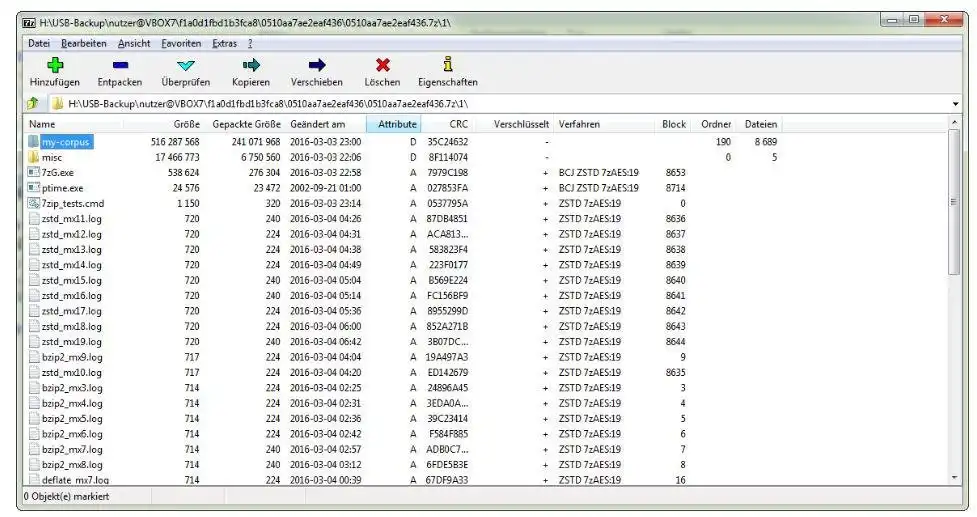The height and width of the screenshot is (517, 977).
Task: Open the Extras menu
Action: coord(224,44)
